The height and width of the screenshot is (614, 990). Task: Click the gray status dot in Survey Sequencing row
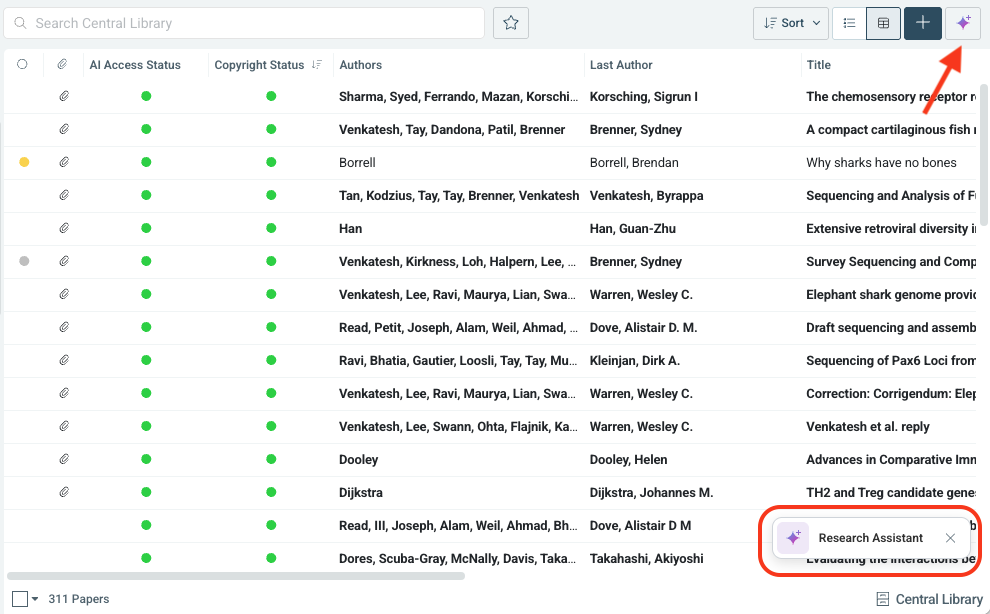(x=24, y=261)
